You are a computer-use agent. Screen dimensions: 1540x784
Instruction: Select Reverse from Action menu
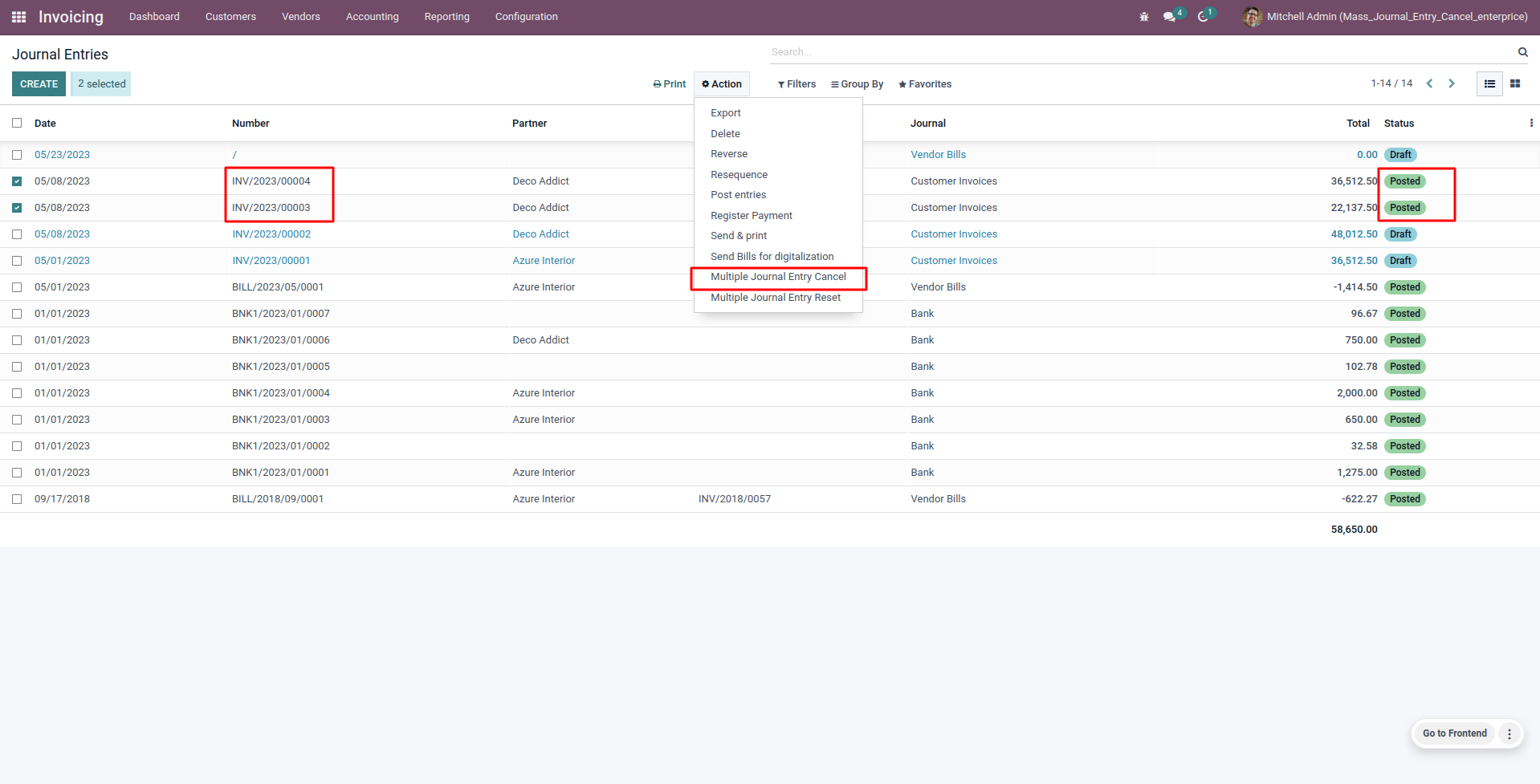[x=778, y=154]
